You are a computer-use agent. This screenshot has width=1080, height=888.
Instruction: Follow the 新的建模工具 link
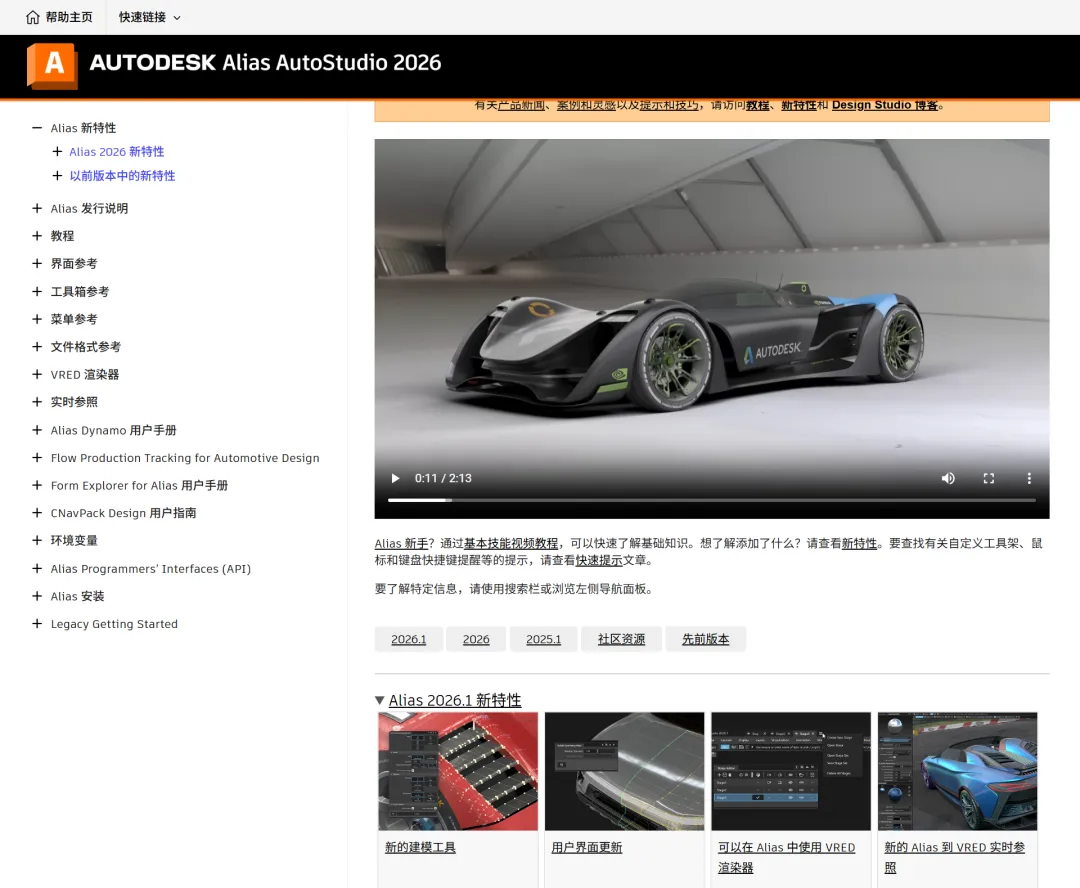[x=420, y=847]
